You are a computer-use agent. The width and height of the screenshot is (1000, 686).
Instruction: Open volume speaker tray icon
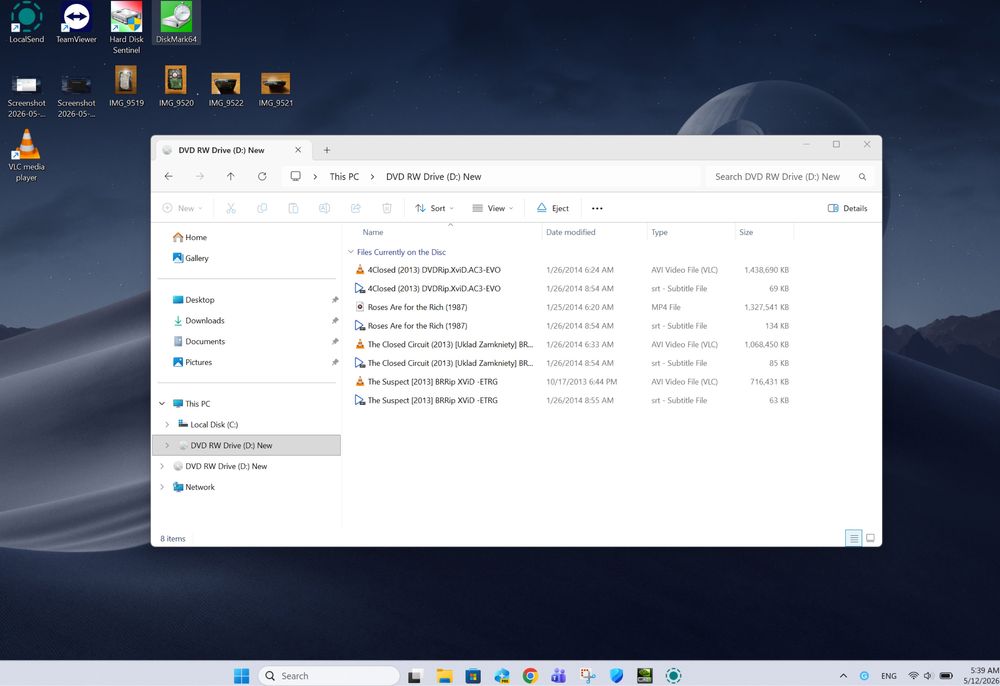928,676
